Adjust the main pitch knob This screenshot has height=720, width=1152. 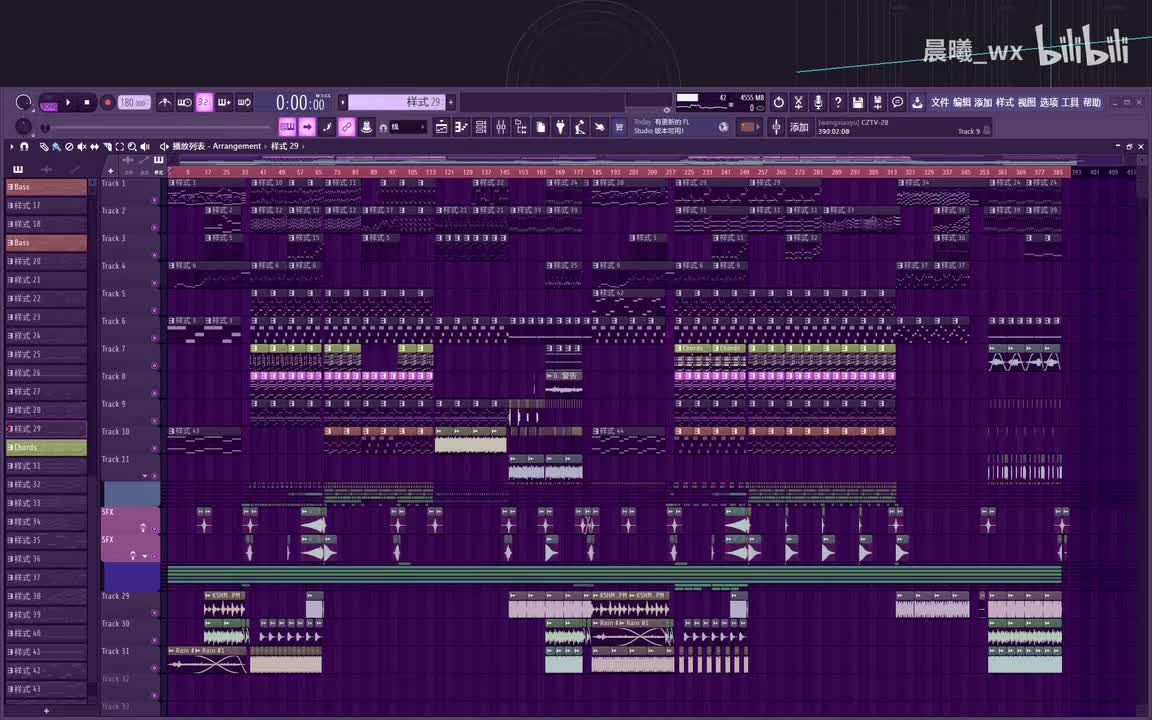pos(24,126)
